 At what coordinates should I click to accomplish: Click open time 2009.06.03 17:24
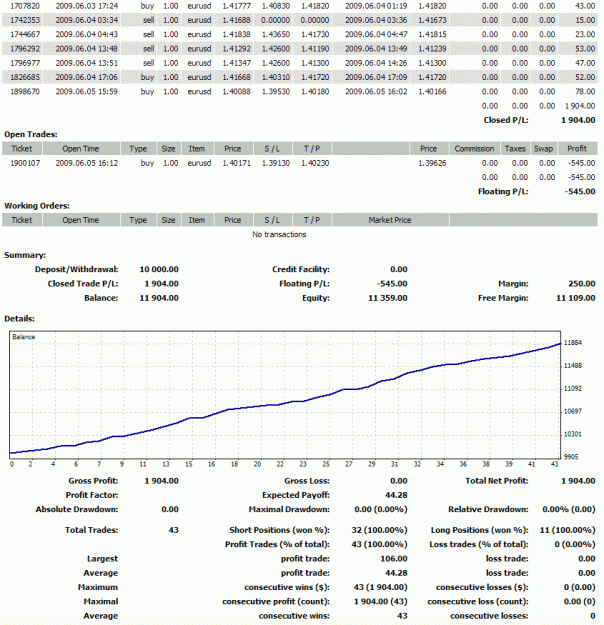pos(87,6)
